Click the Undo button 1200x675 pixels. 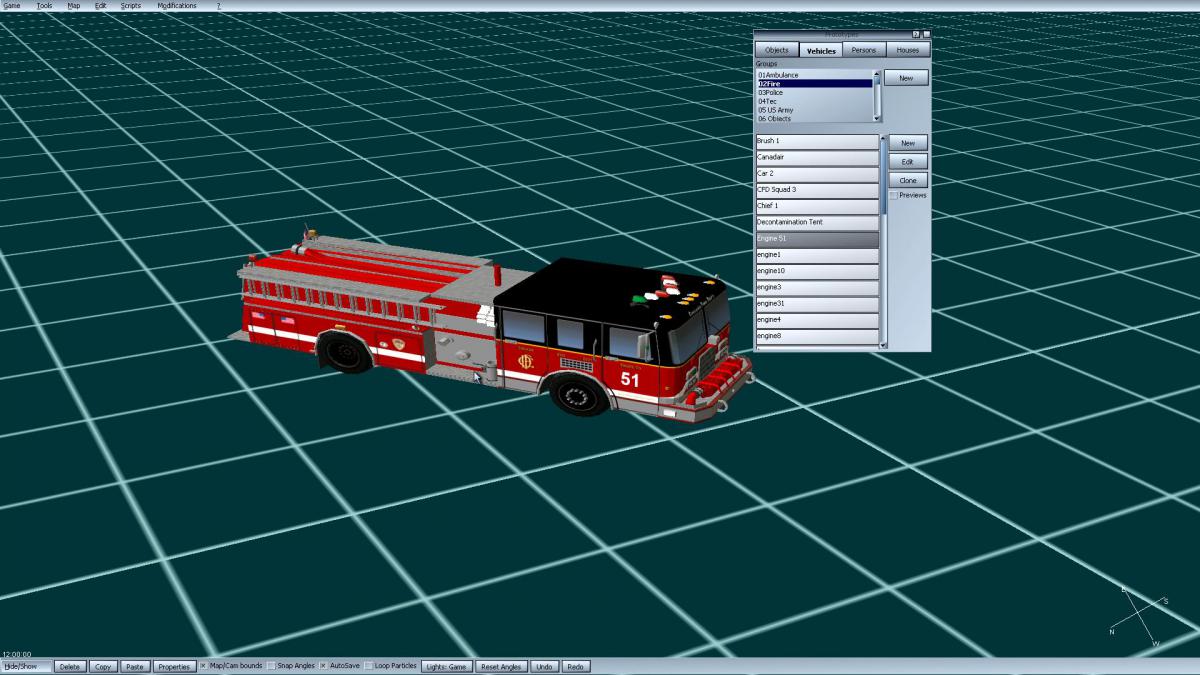pyautogui.click(x=544, y=666)
